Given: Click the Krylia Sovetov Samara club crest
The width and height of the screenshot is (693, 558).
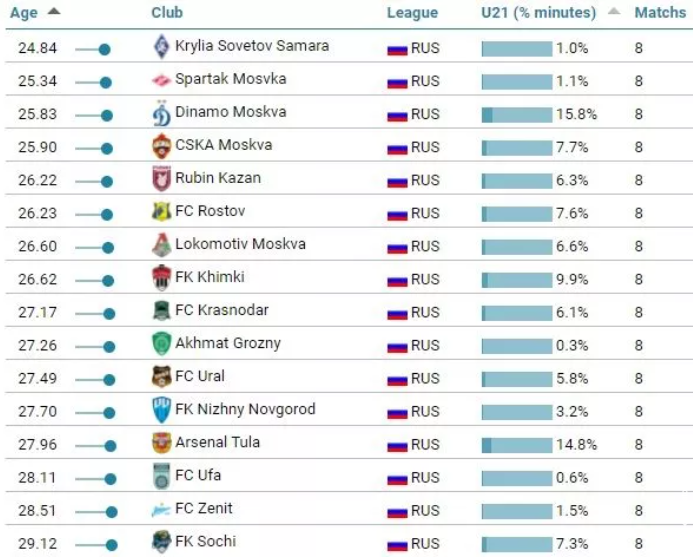Looking at the screenshot, I should [x=162, y=47].
